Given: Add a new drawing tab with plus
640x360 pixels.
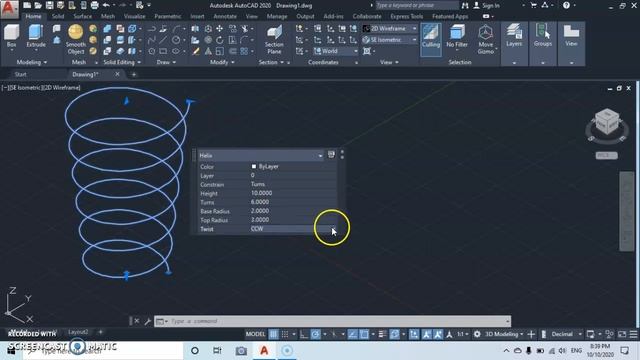Looking at the screenshot, I should pyautogui.click(x=133, y=74).
